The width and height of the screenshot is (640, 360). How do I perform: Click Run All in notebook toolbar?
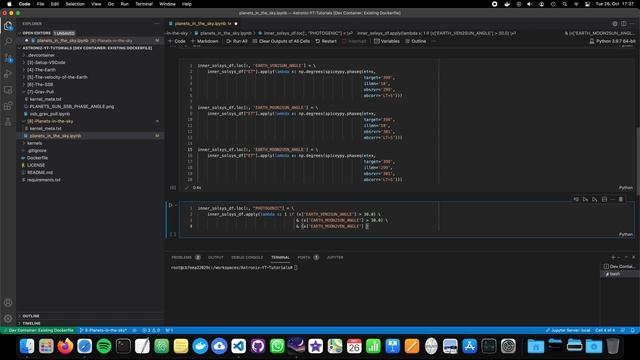pos(237,41)
